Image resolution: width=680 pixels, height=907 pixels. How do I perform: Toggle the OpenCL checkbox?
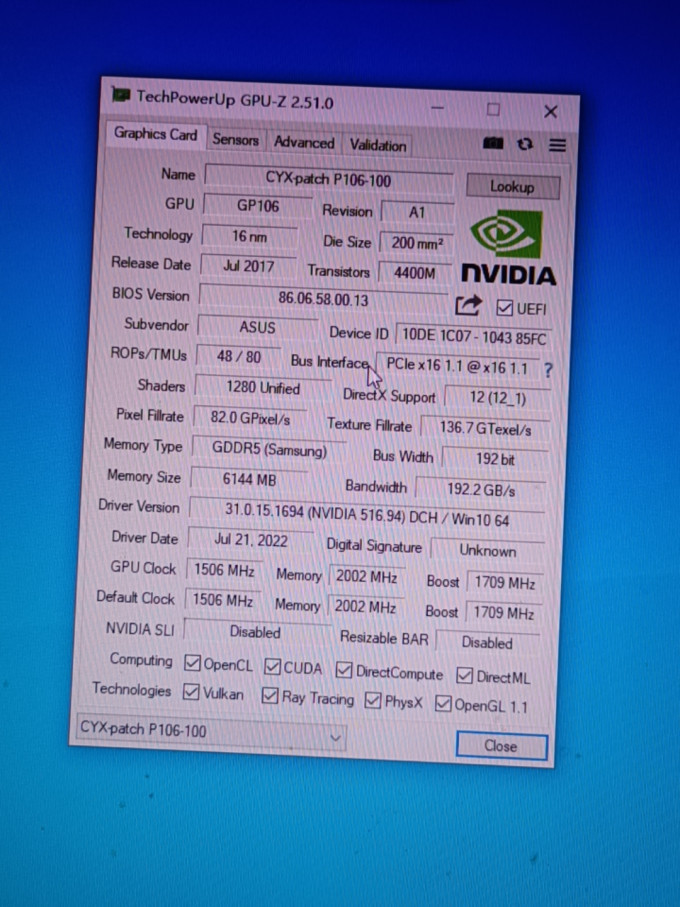click(x=194, y=662)
